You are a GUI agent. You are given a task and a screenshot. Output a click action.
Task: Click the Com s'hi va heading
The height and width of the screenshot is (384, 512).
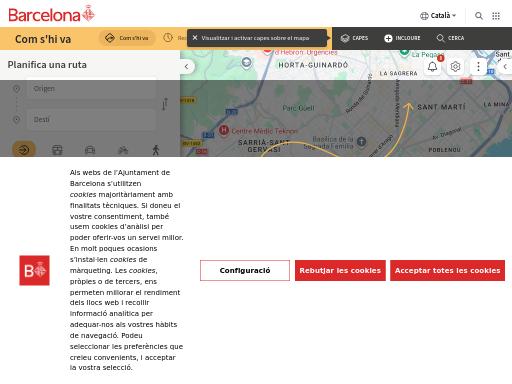[43, 39]
